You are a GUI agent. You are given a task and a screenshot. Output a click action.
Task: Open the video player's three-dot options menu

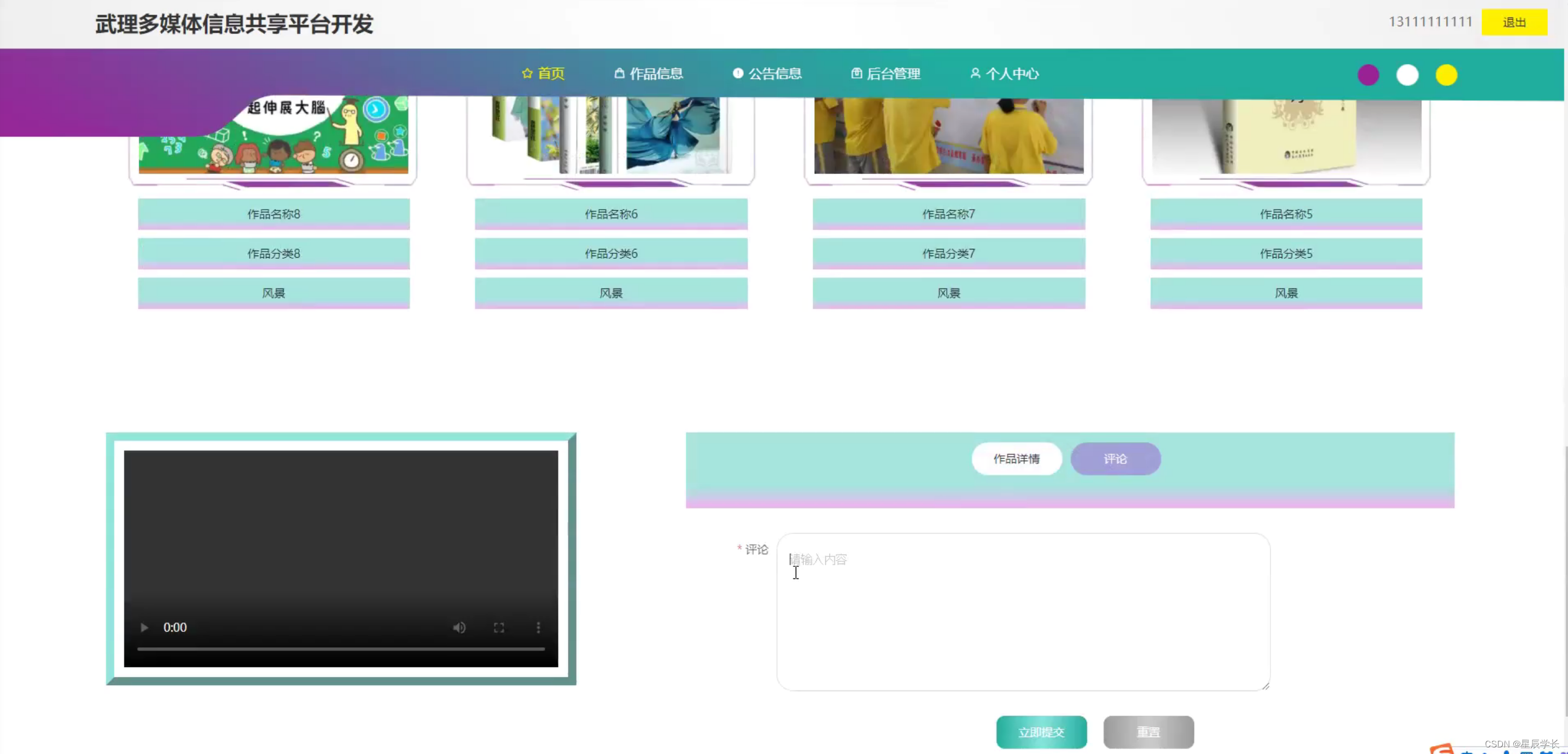(538, 627)
